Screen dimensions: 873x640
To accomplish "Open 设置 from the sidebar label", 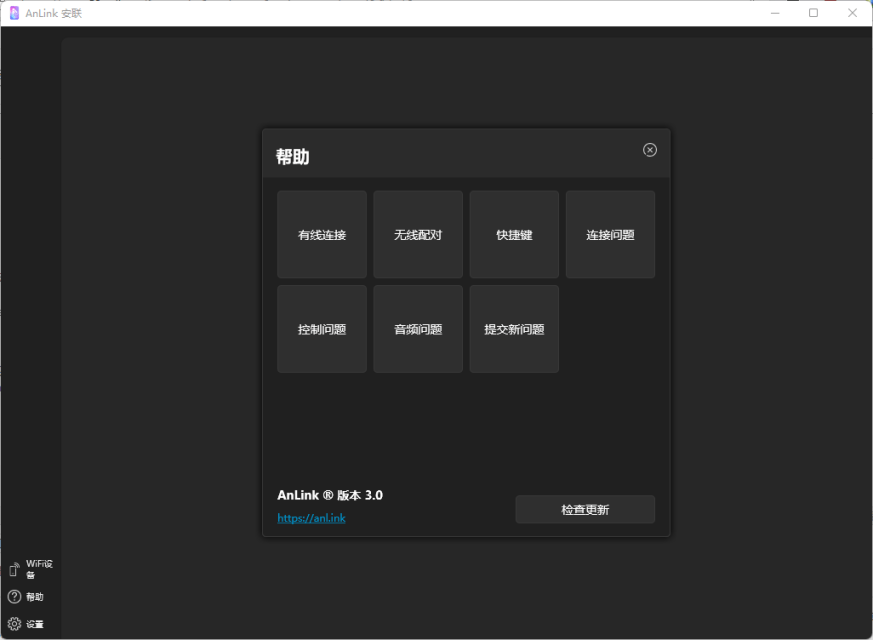I will (35, 624).
